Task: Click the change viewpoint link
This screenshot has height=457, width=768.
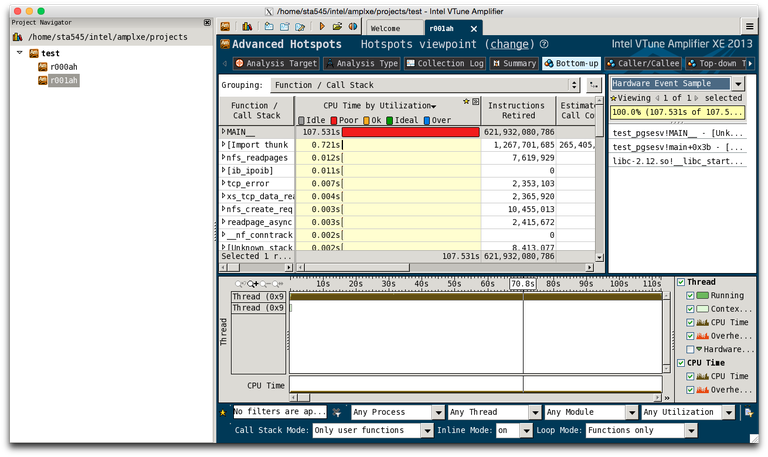Action: tap(509, 45)
